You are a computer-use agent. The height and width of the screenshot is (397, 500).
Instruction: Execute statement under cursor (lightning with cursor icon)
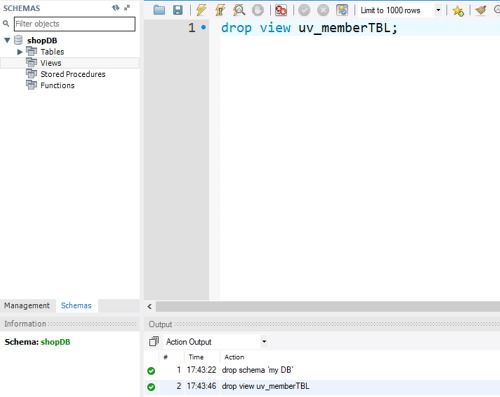[220, 10]
